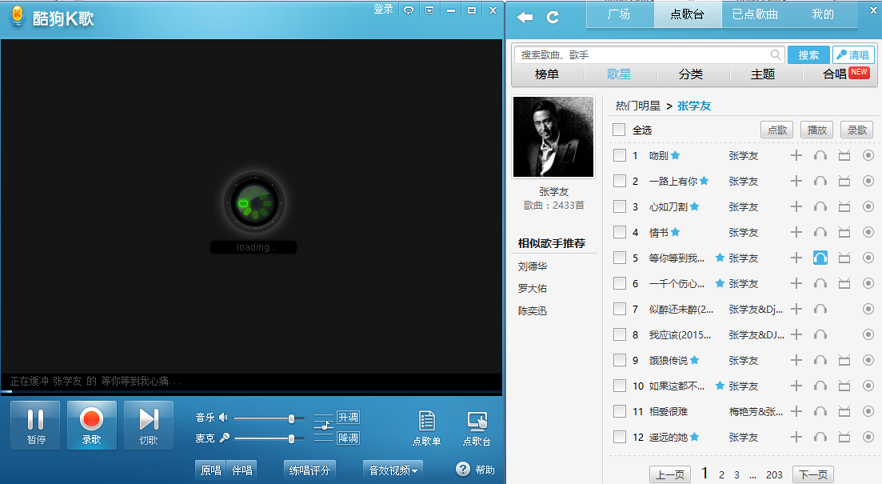The width and height of the screenshot is (882, 484).
Task: Click the 热门明星 breadcrumb link
Action: coord(638,106)
